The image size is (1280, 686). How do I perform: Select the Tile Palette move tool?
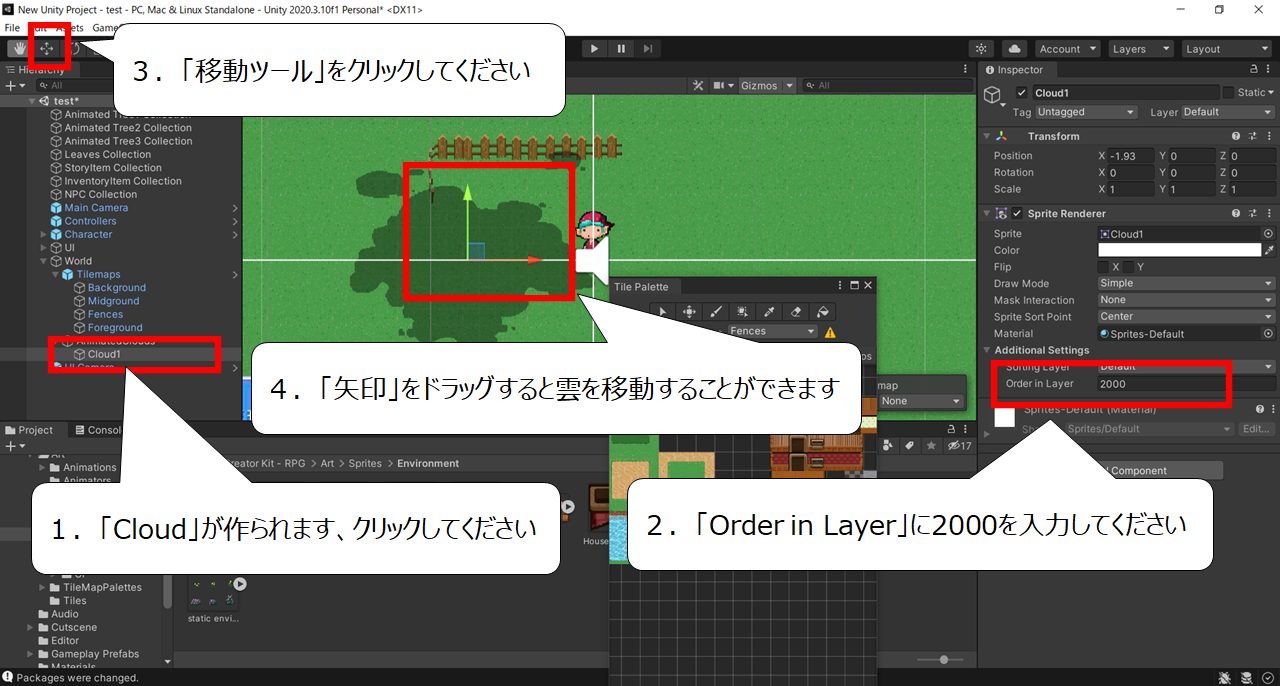click(x=689, y=311)
